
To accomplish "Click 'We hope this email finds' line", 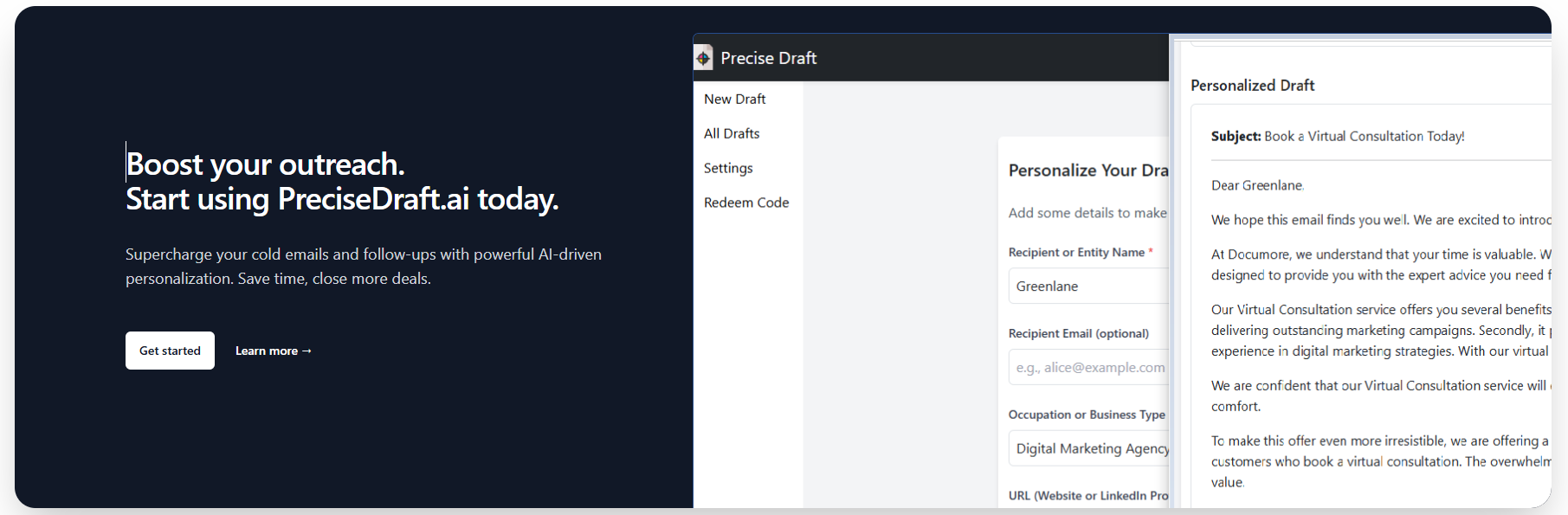I will [1381, 220].
